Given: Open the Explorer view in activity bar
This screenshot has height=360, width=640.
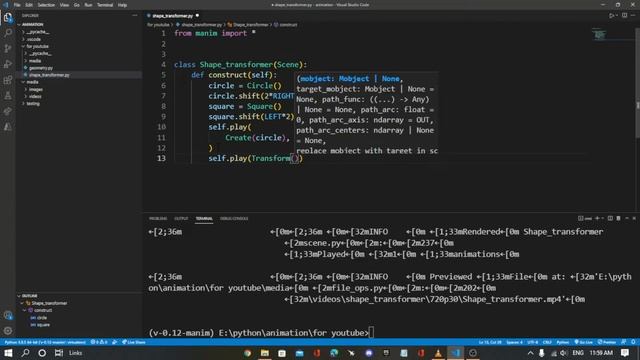Looking at the screenshot, I should click(x=8, y=18).
